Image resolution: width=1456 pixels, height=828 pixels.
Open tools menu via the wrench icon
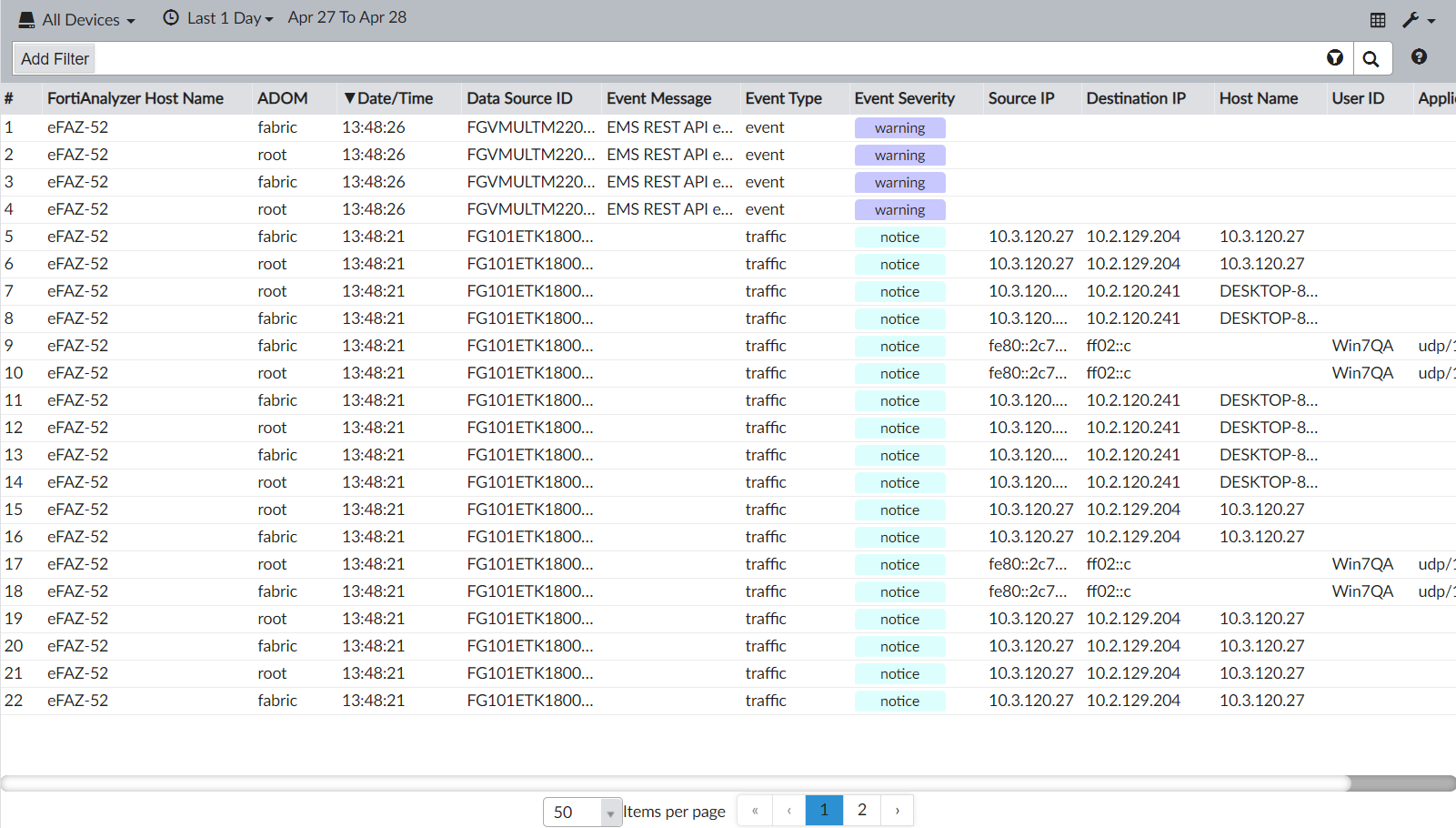pos(1411,19)
